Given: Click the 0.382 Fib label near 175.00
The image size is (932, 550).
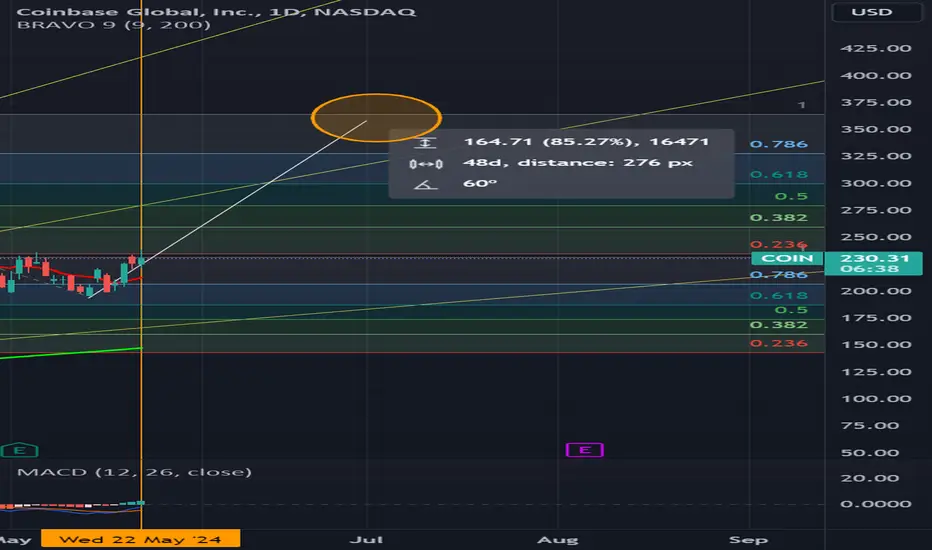Looking at the screenshot, I should point(779,325).
